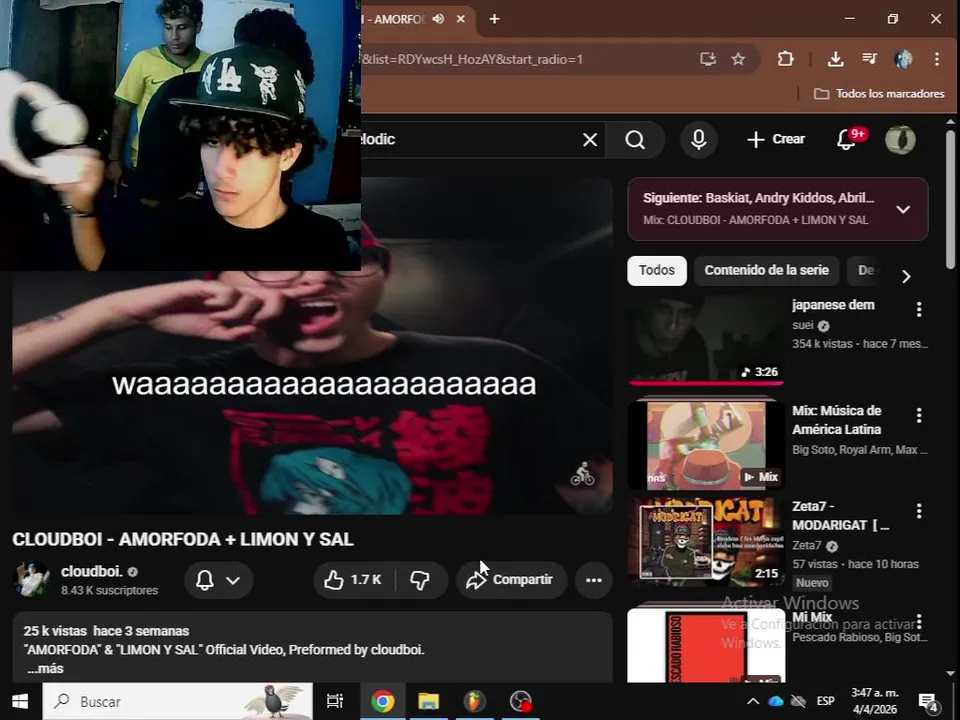This screenshot has width=960, height=720.
Task: Open the more actions ellipsis button
Action: [x=593, y=580]
